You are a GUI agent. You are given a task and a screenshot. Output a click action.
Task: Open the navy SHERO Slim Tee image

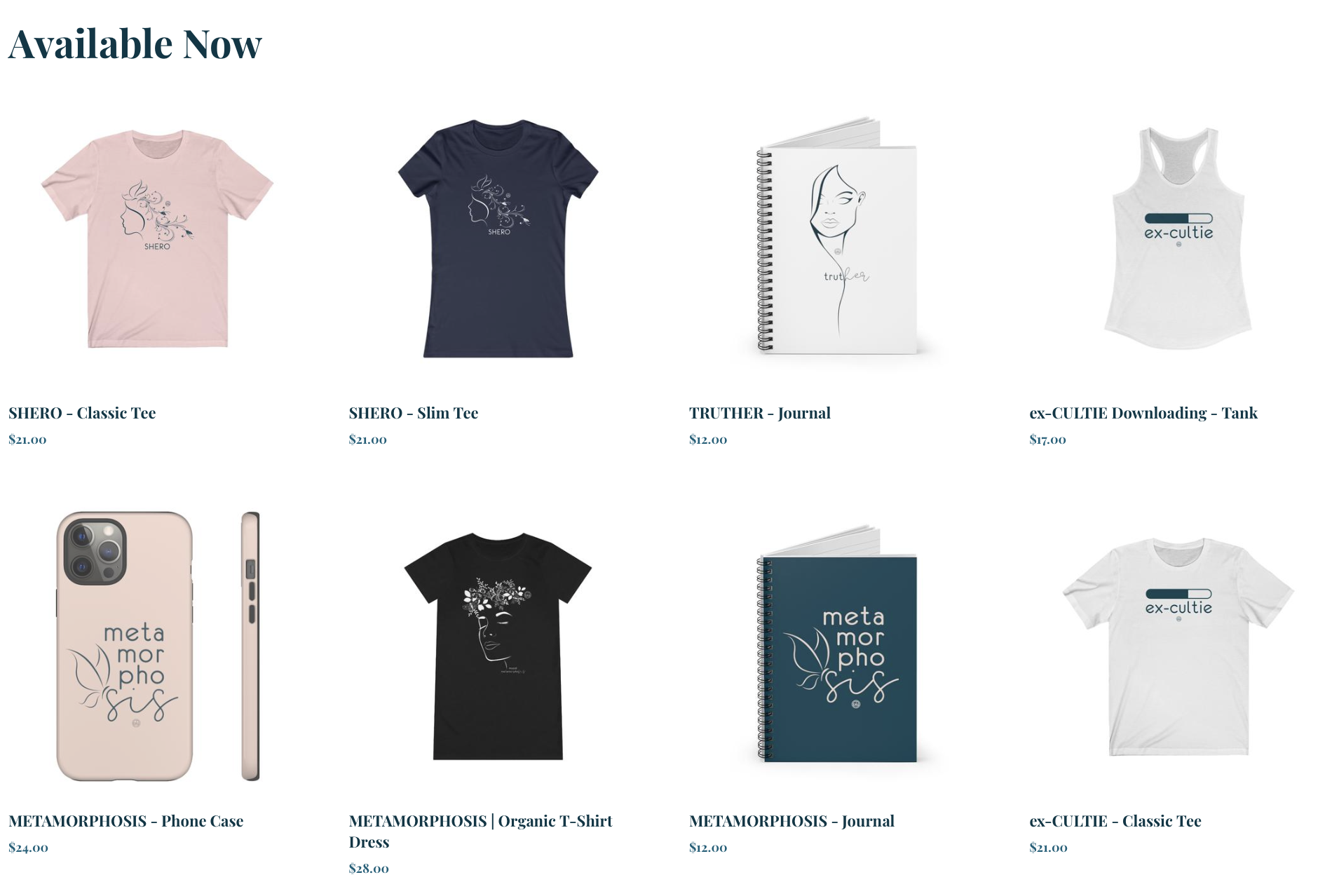point(498,238)
